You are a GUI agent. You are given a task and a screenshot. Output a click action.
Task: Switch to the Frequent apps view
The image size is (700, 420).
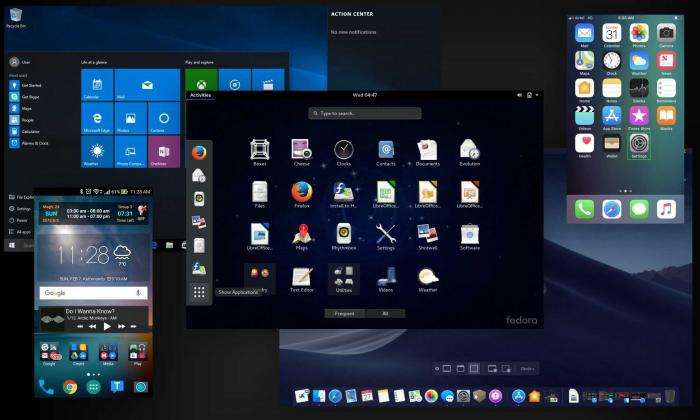pyautogui.click(x=343, y=313)
